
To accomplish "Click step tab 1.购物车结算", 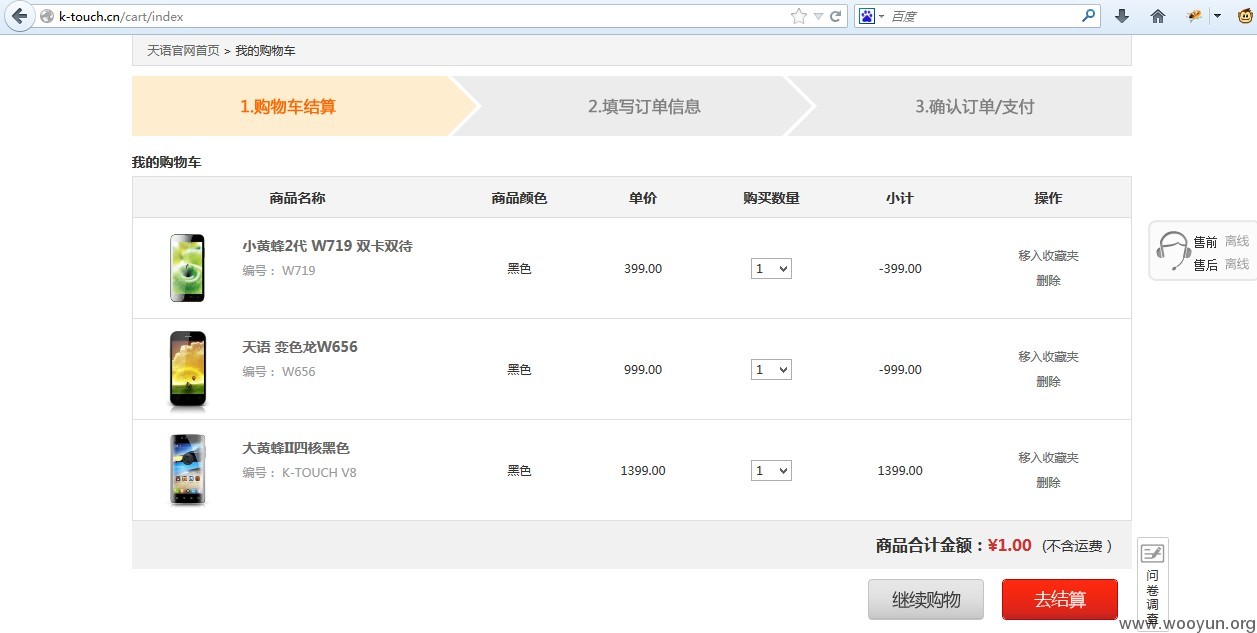I will pyautogui.click(x=288, y=106).
